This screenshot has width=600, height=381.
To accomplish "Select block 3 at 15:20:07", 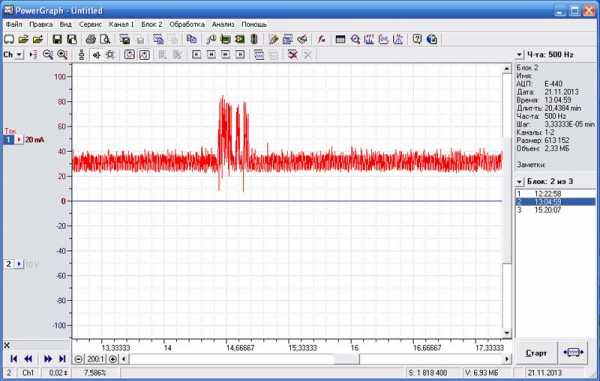I will (556, 210).
